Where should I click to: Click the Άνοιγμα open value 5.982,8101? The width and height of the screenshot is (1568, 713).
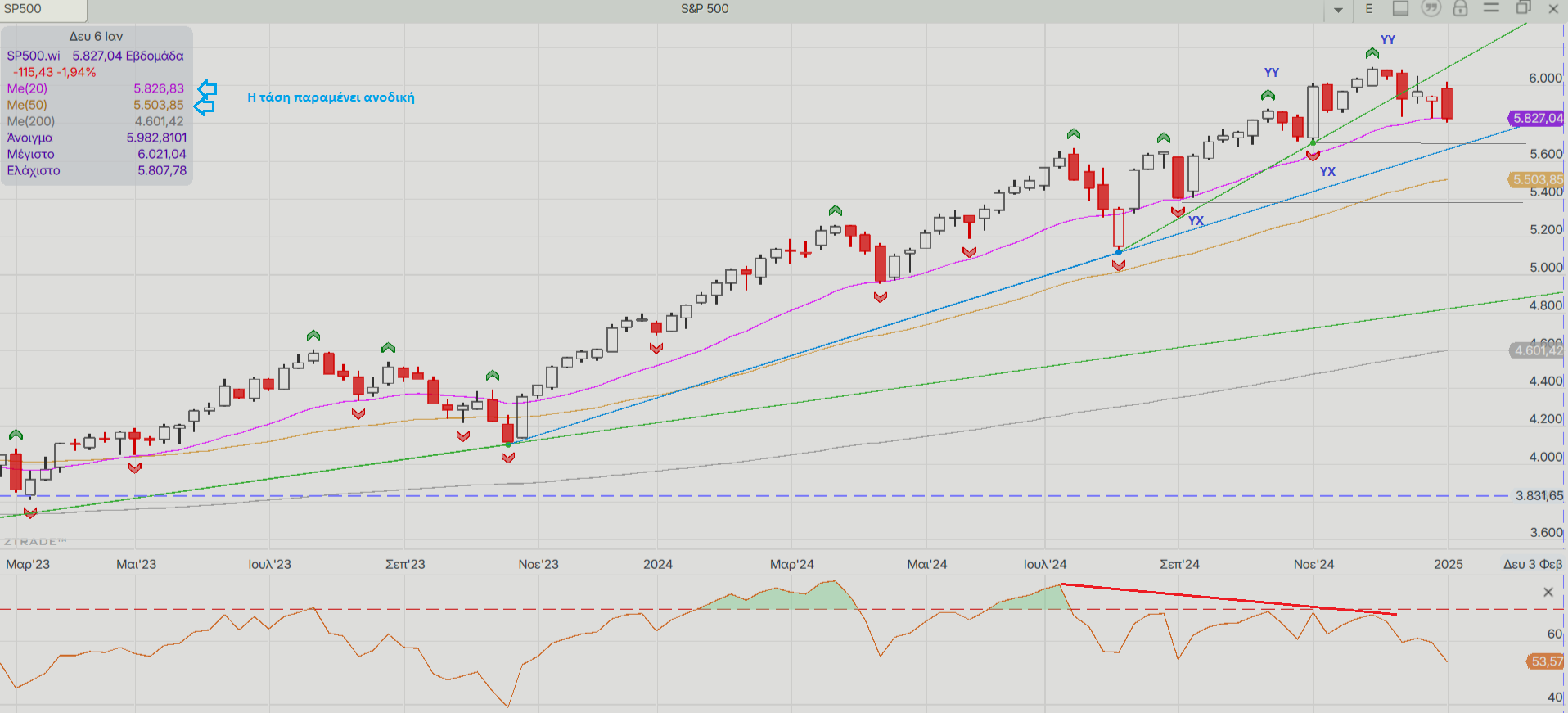pos(156,138)
